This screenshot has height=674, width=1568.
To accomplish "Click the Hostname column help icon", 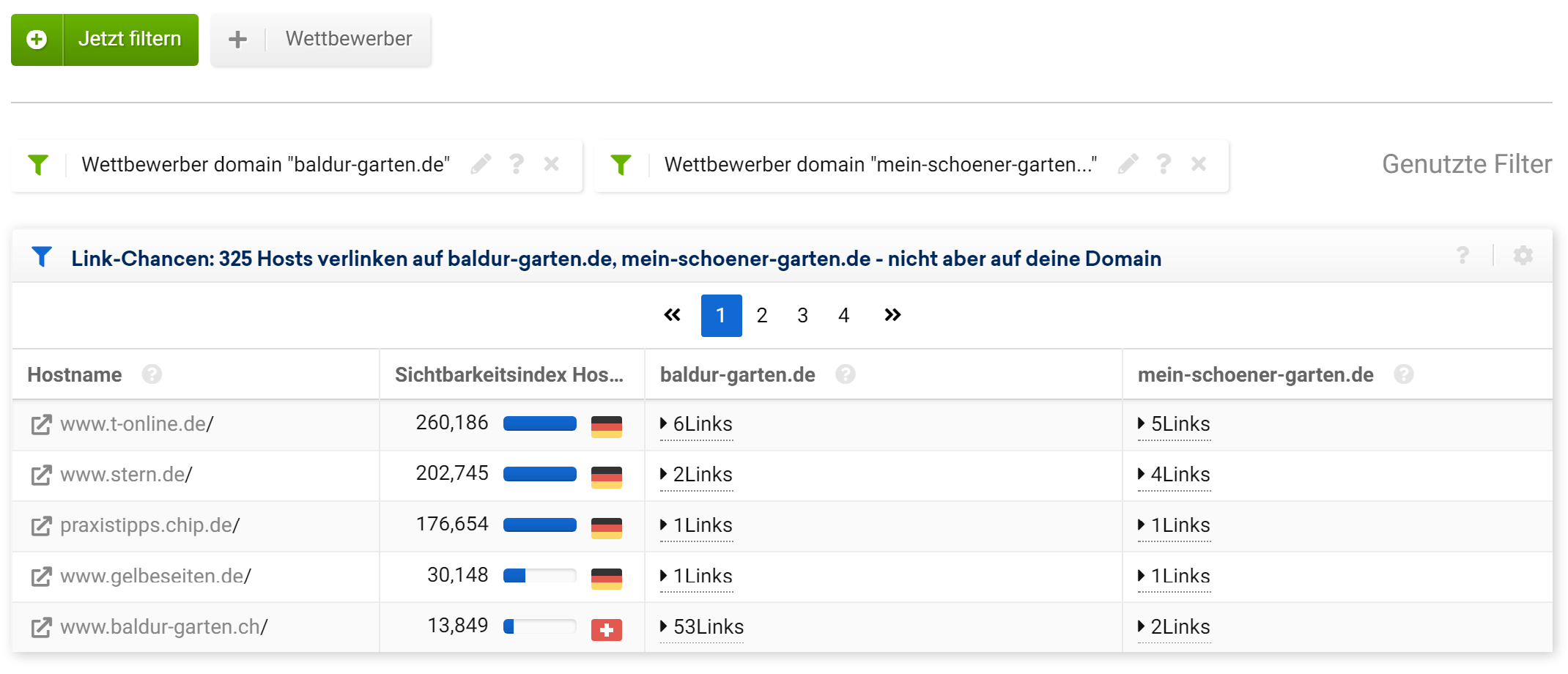I will coord(152,375).
